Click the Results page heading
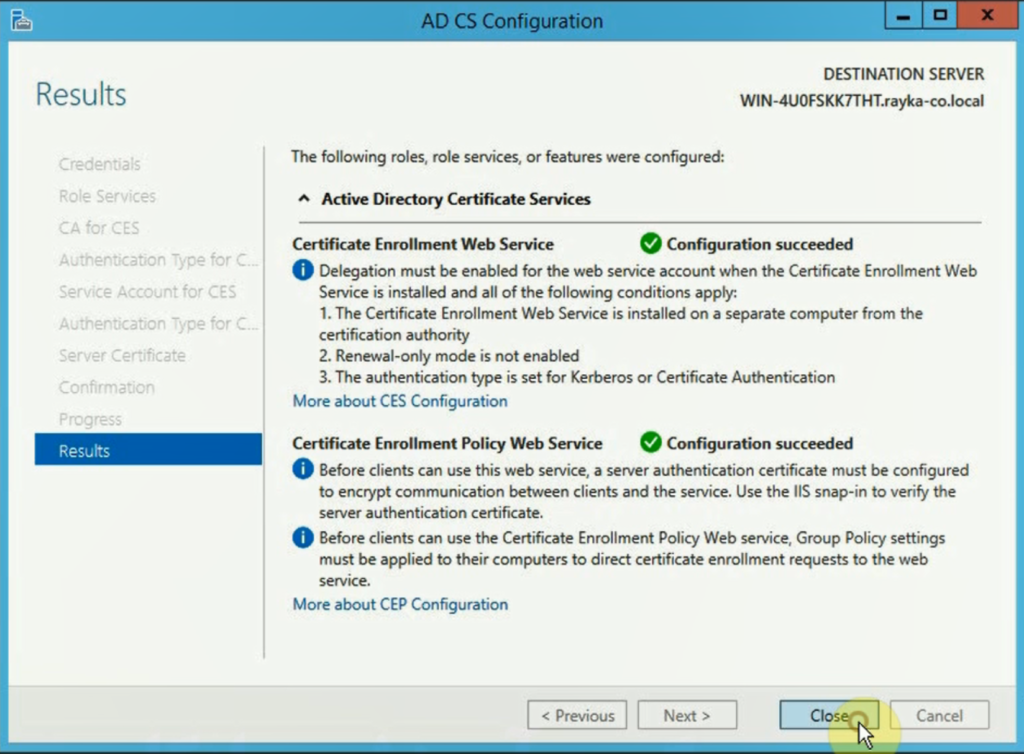The image size is (1024, 754). tap(81, 95)
